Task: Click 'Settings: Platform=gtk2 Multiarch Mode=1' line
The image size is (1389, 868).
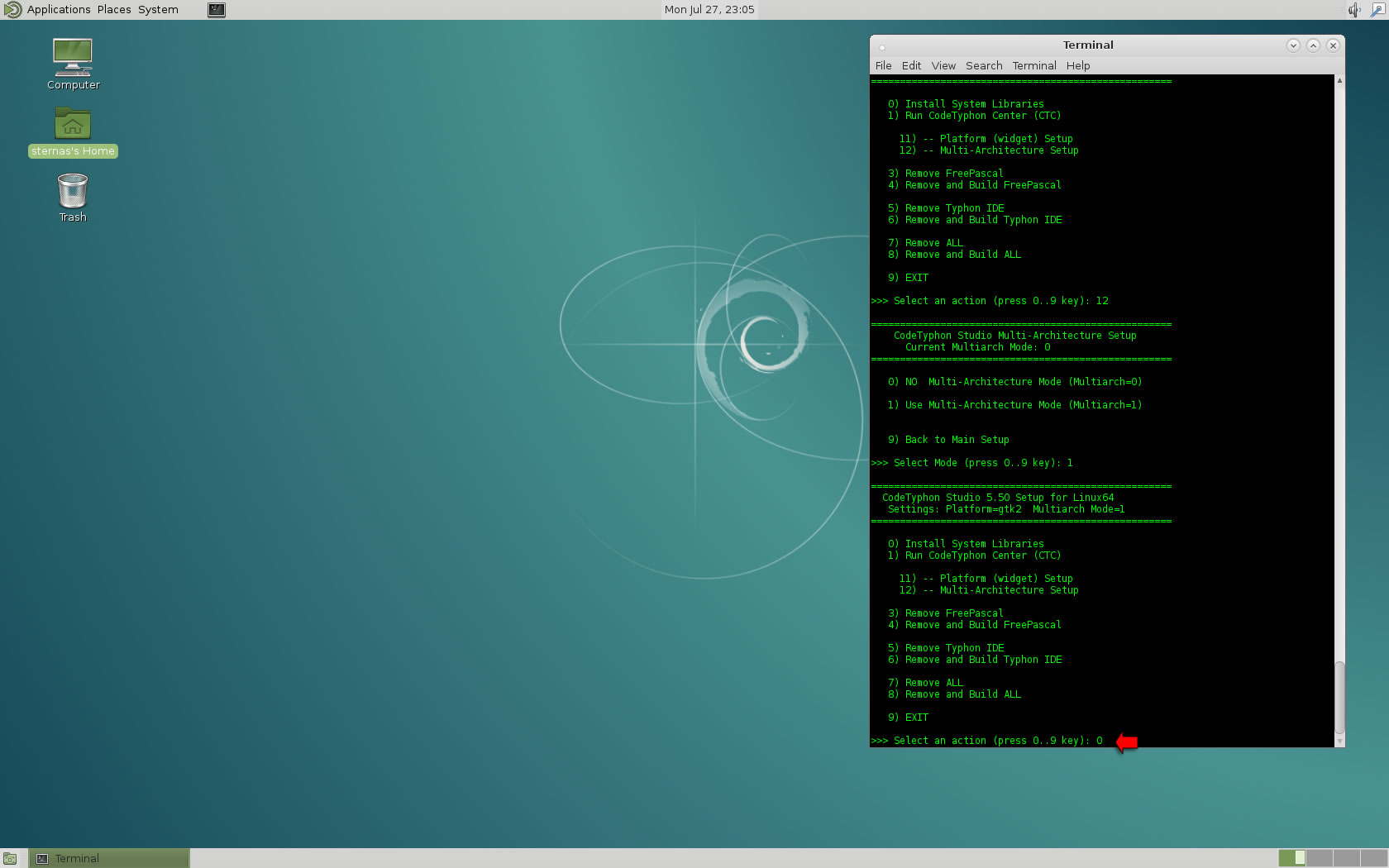Action: (1006, 509)
